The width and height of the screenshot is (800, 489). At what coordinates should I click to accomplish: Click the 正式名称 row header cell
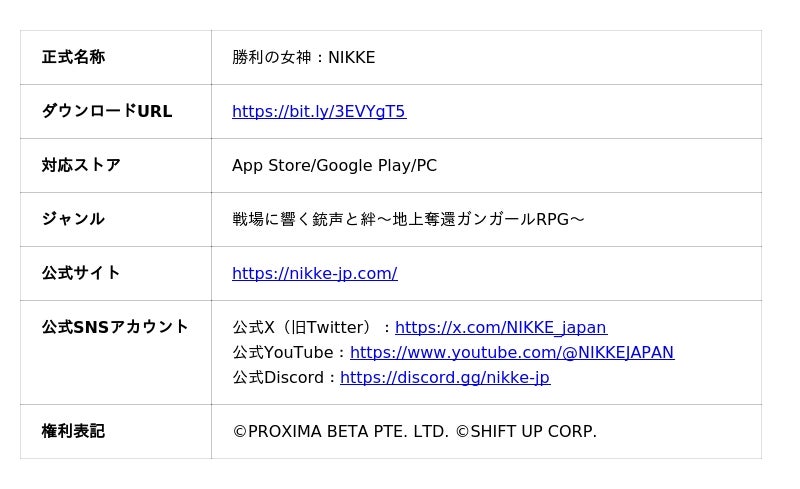click(x=116, y=57)
